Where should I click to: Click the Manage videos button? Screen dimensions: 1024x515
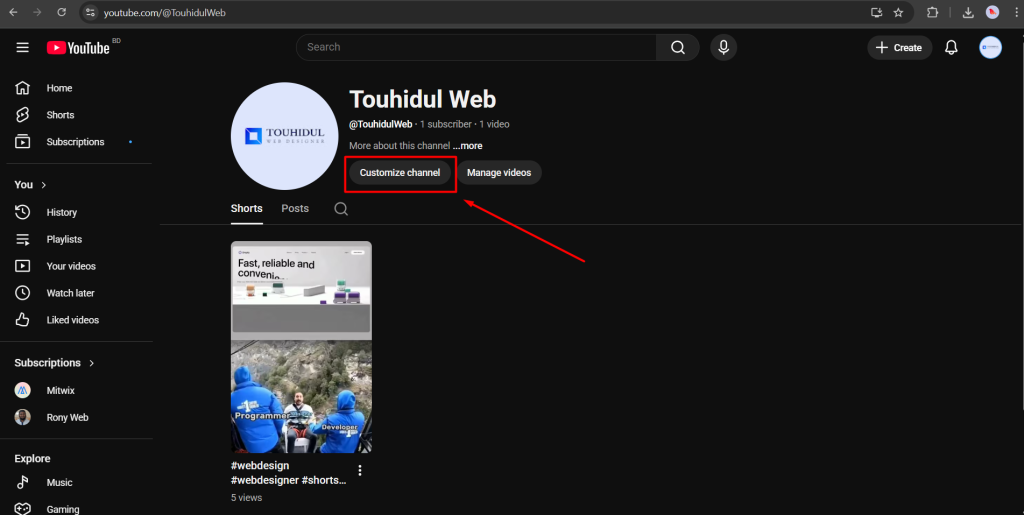[x=499, y=173]
